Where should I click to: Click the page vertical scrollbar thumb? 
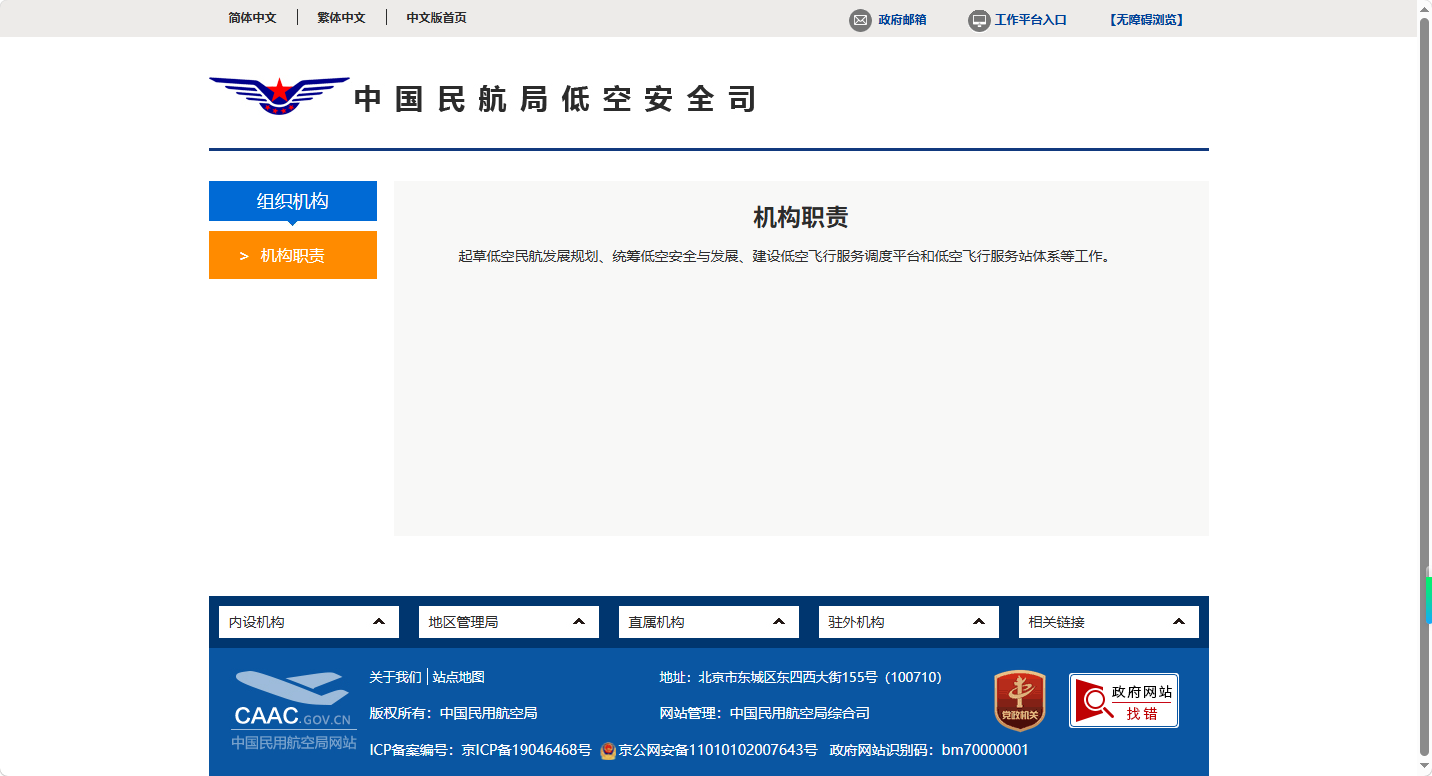point(1425,385)
